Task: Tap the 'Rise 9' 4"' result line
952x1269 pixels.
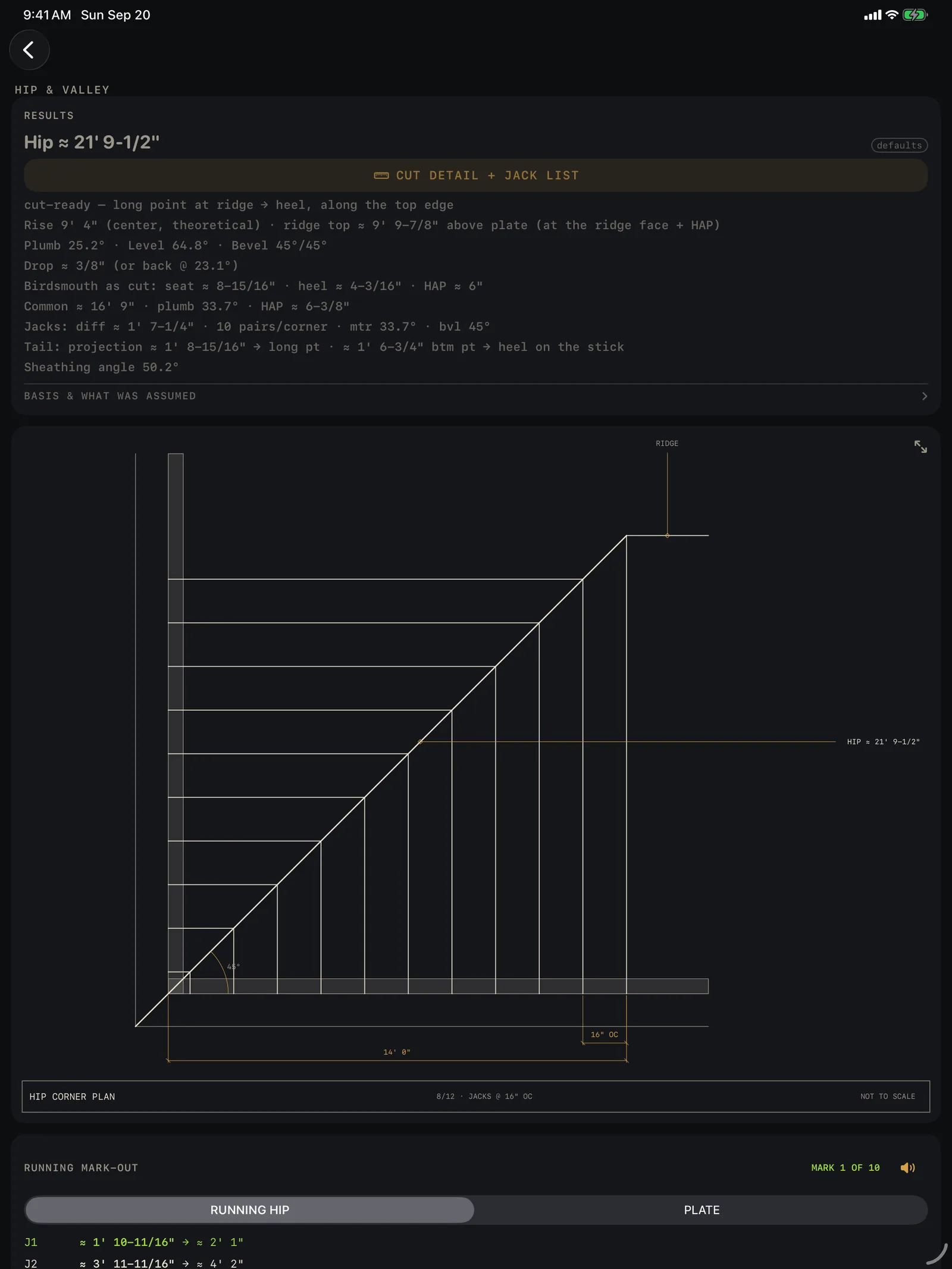Action: [372, 225]
